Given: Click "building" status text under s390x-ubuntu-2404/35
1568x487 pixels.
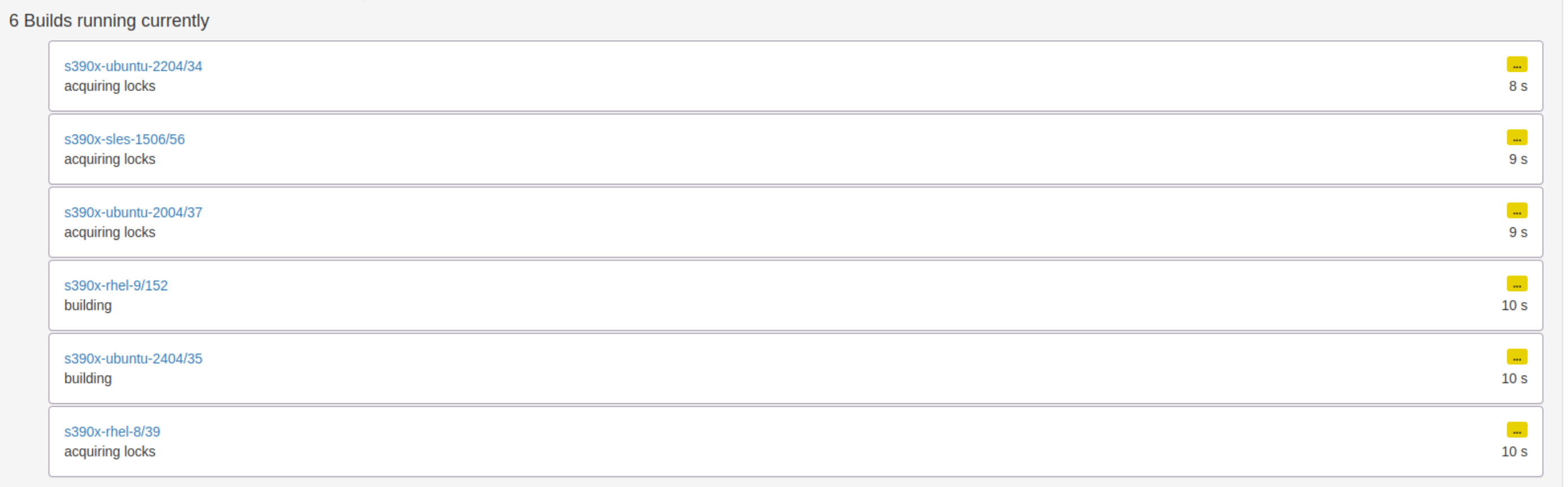Looking at the screenshot, I should coord(88,378).
